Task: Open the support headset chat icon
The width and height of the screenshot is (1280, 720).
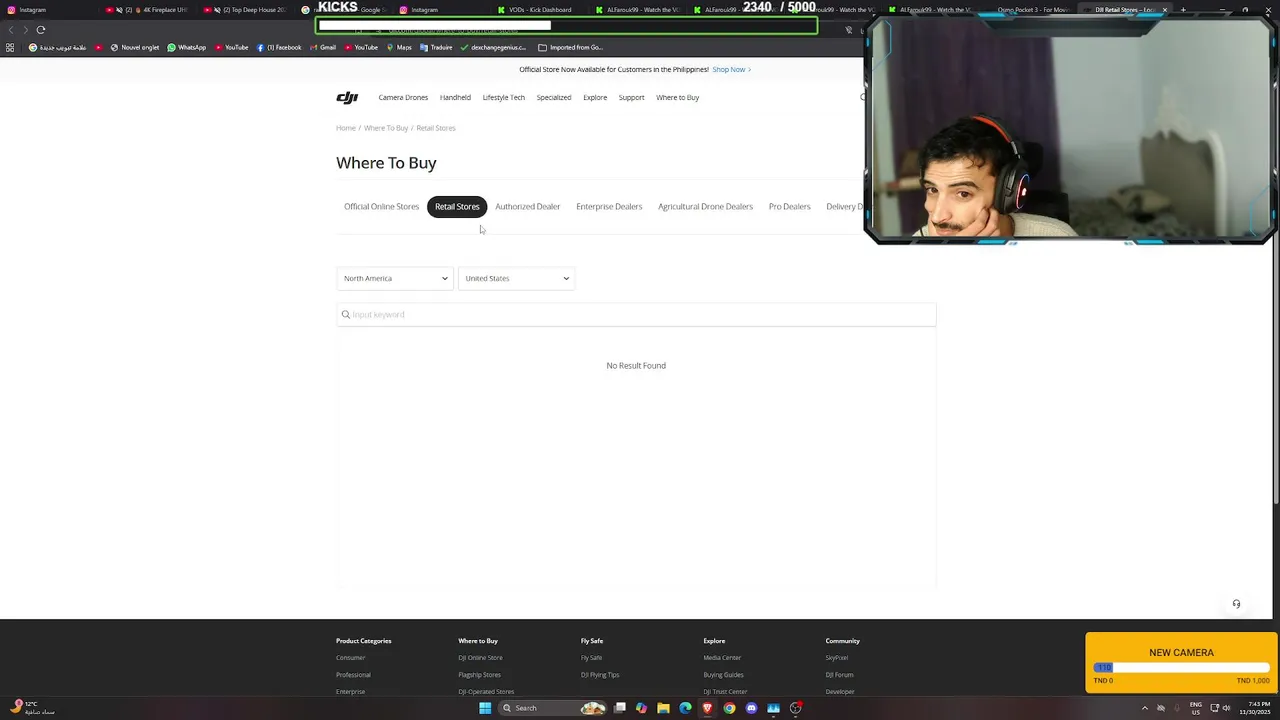Action: 1236,604
